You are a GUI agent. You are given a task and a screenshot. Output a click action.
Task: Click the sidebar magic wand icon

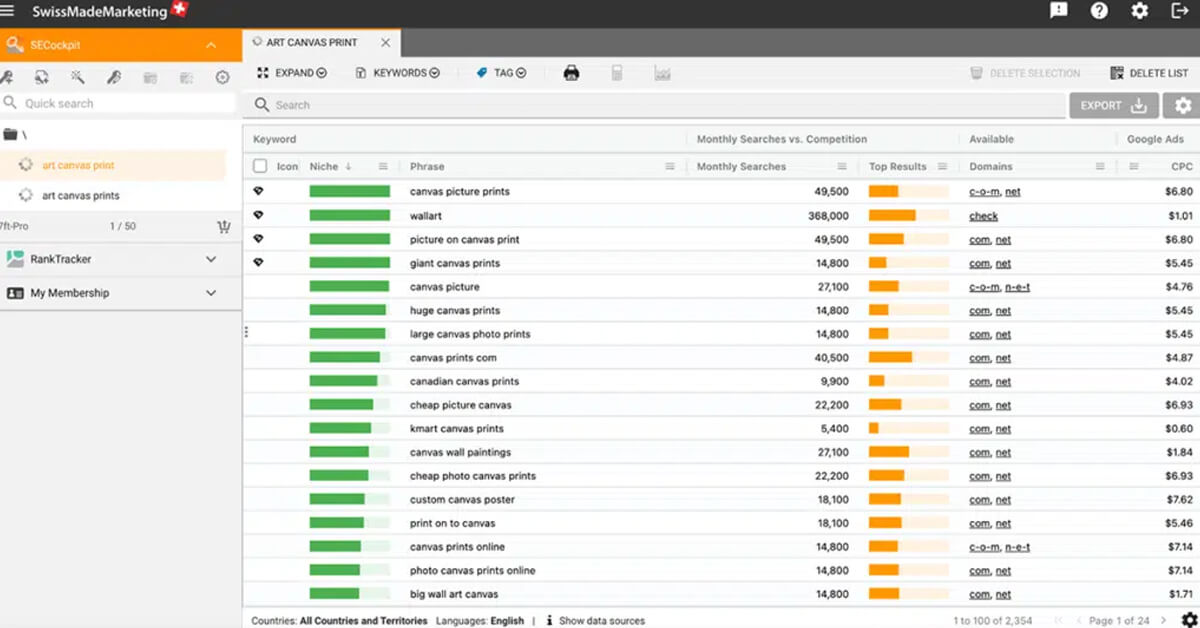click(x=77, y=77)
